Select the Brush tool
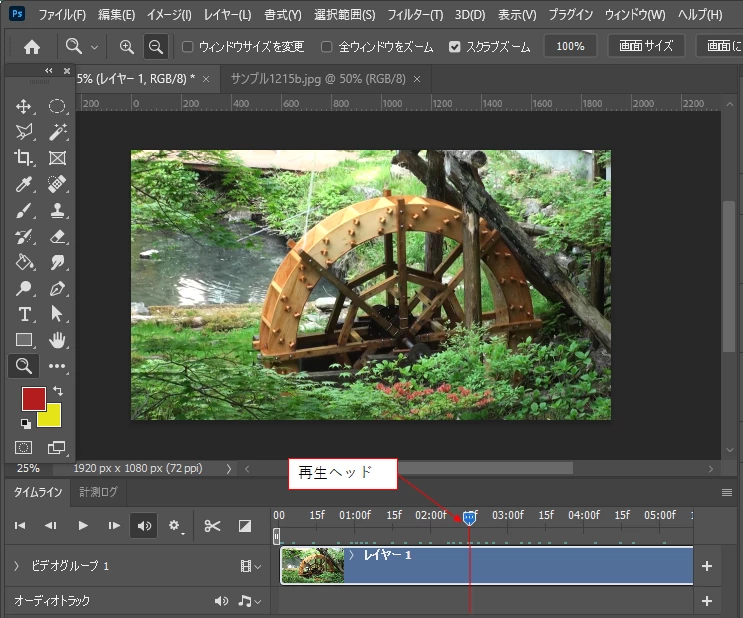 pos(24,210)
